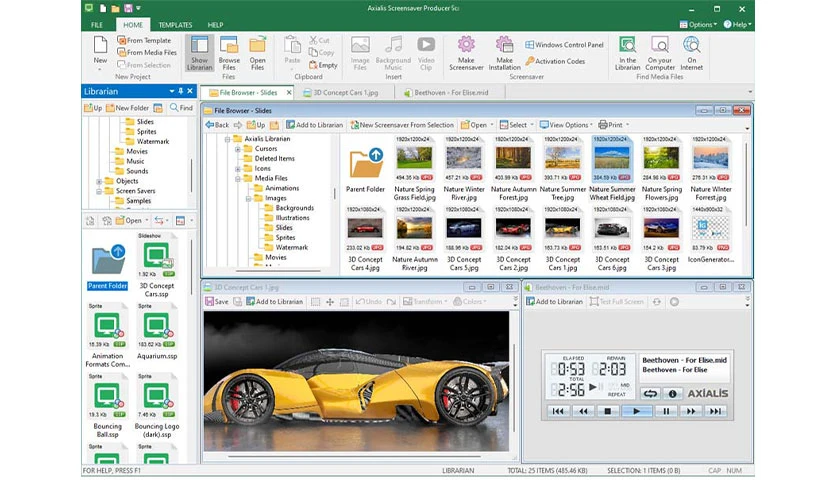Pause the MIDI playback
Screen dimensions: 836x484
(666, 411)
